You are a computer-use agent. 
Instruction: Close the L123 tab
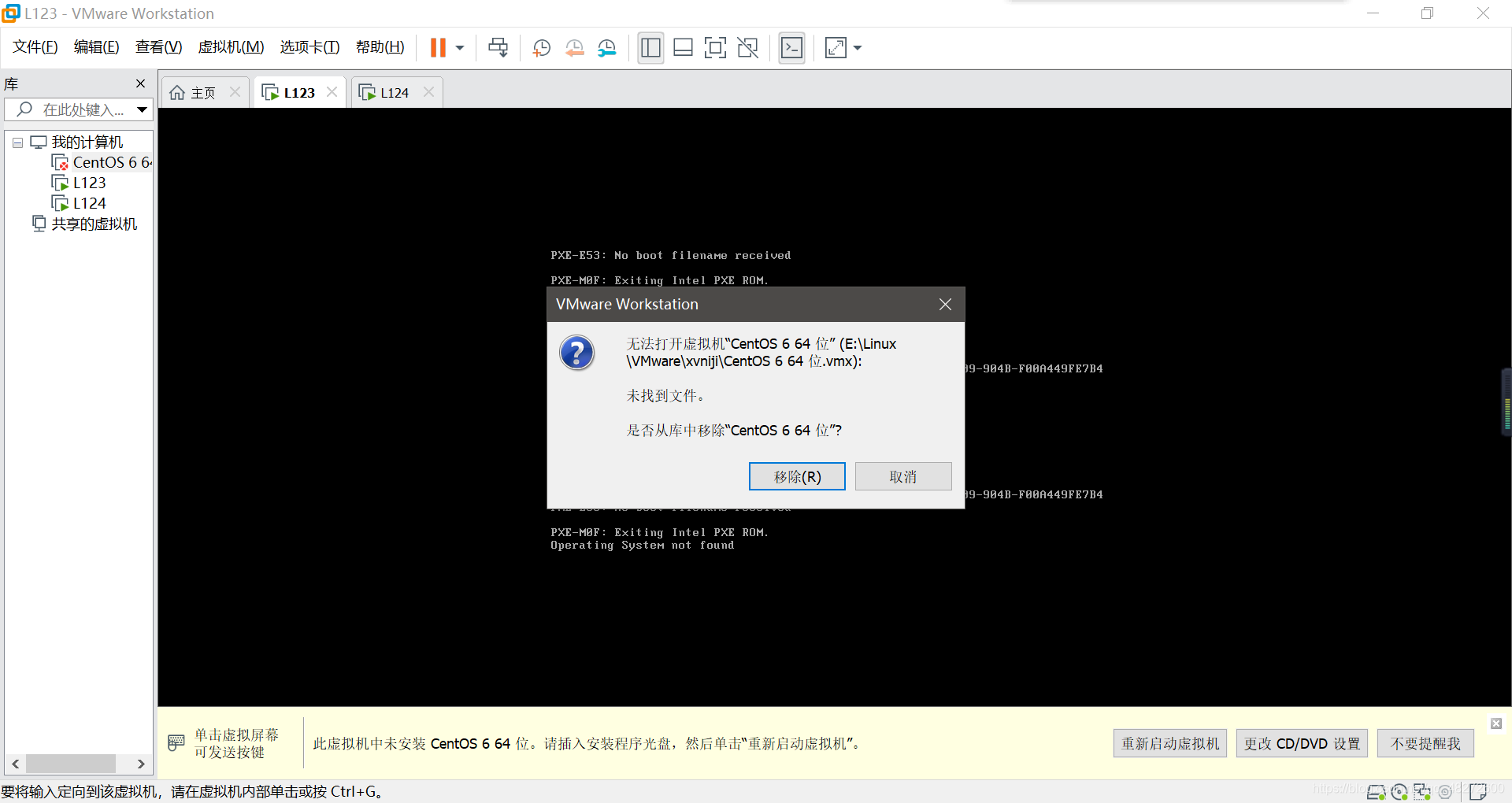332,92
